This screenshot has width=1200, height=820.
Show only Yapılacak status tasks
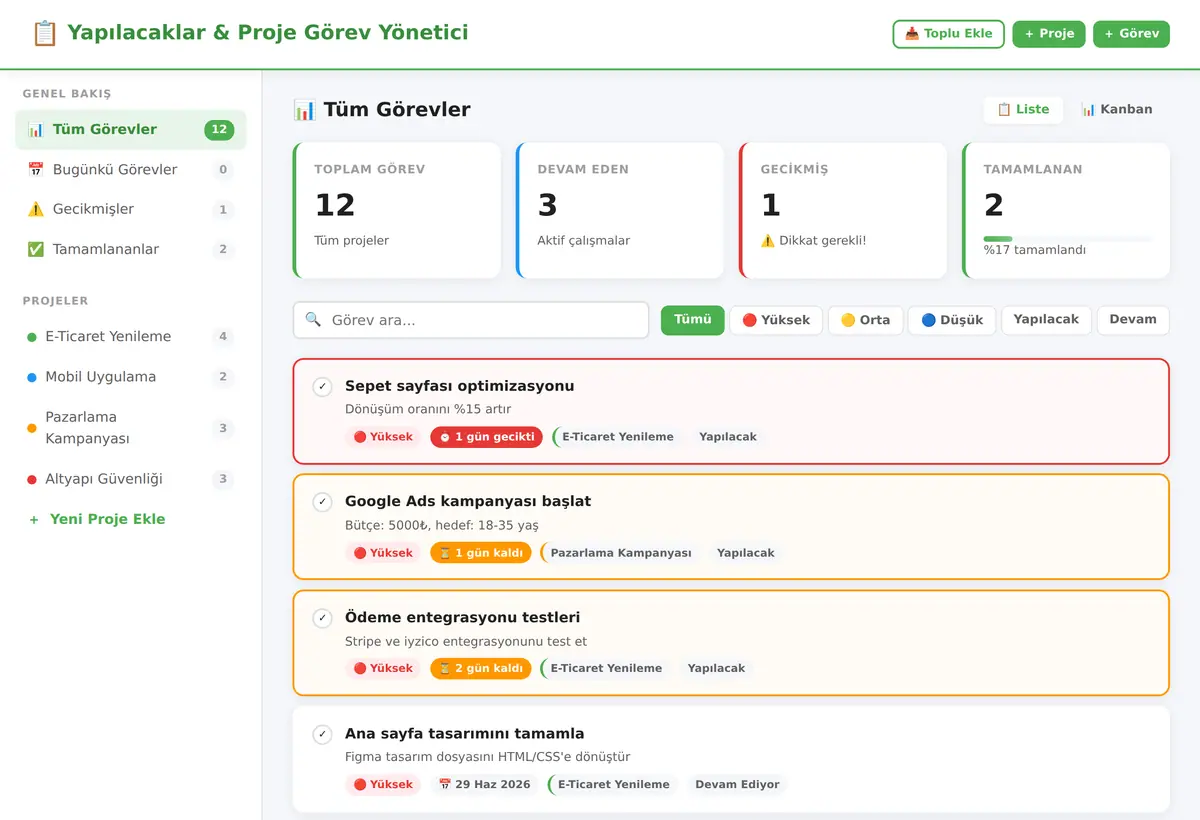click(x=1046, y=320)
